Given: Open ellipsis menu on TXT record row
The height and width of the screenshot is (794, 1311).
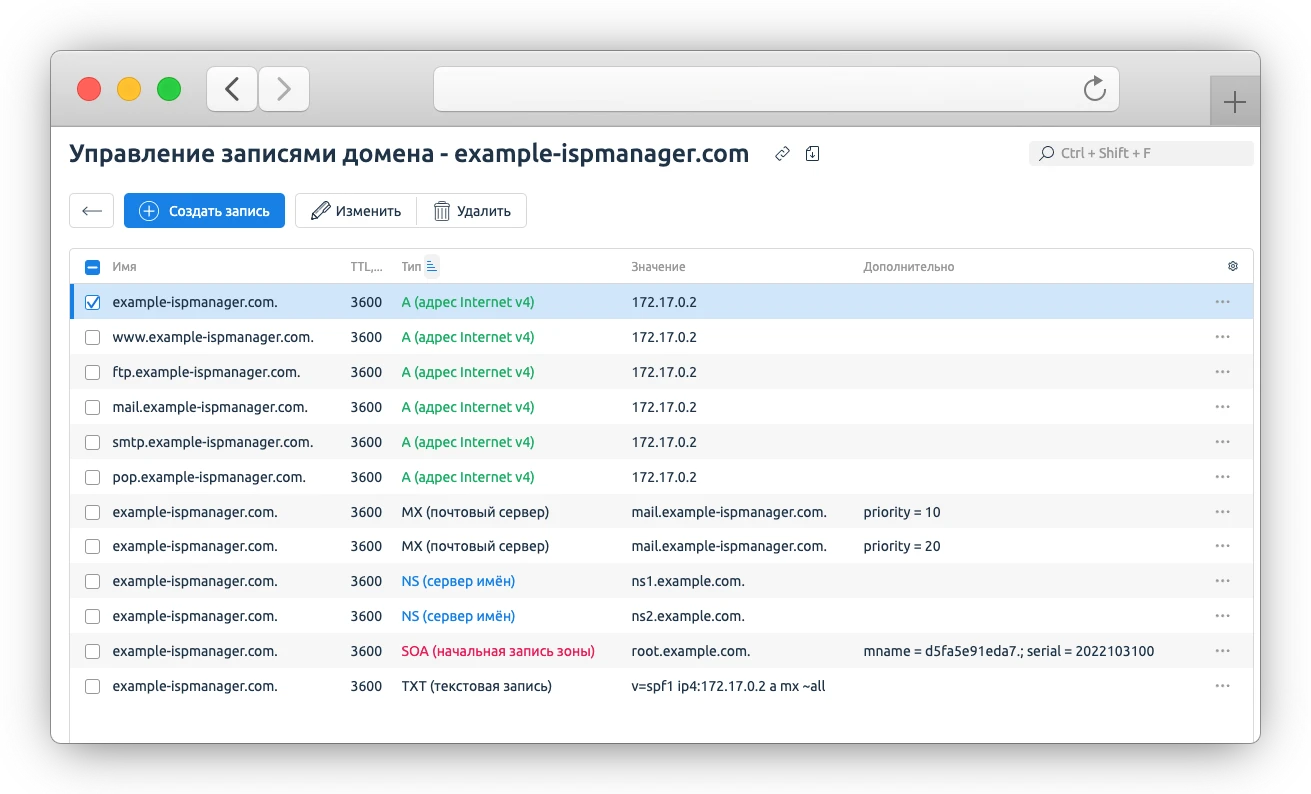Looking at the screenshot, I should tap(1221, 685).
